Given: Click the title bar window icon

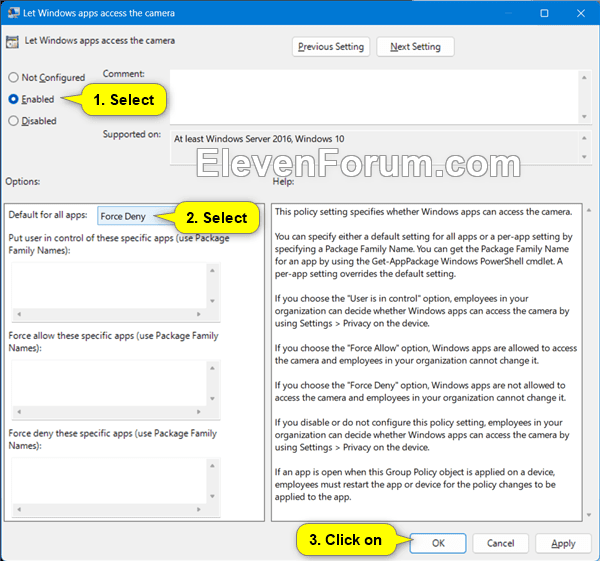Looking at the screenshot, I should click(13, 13).
